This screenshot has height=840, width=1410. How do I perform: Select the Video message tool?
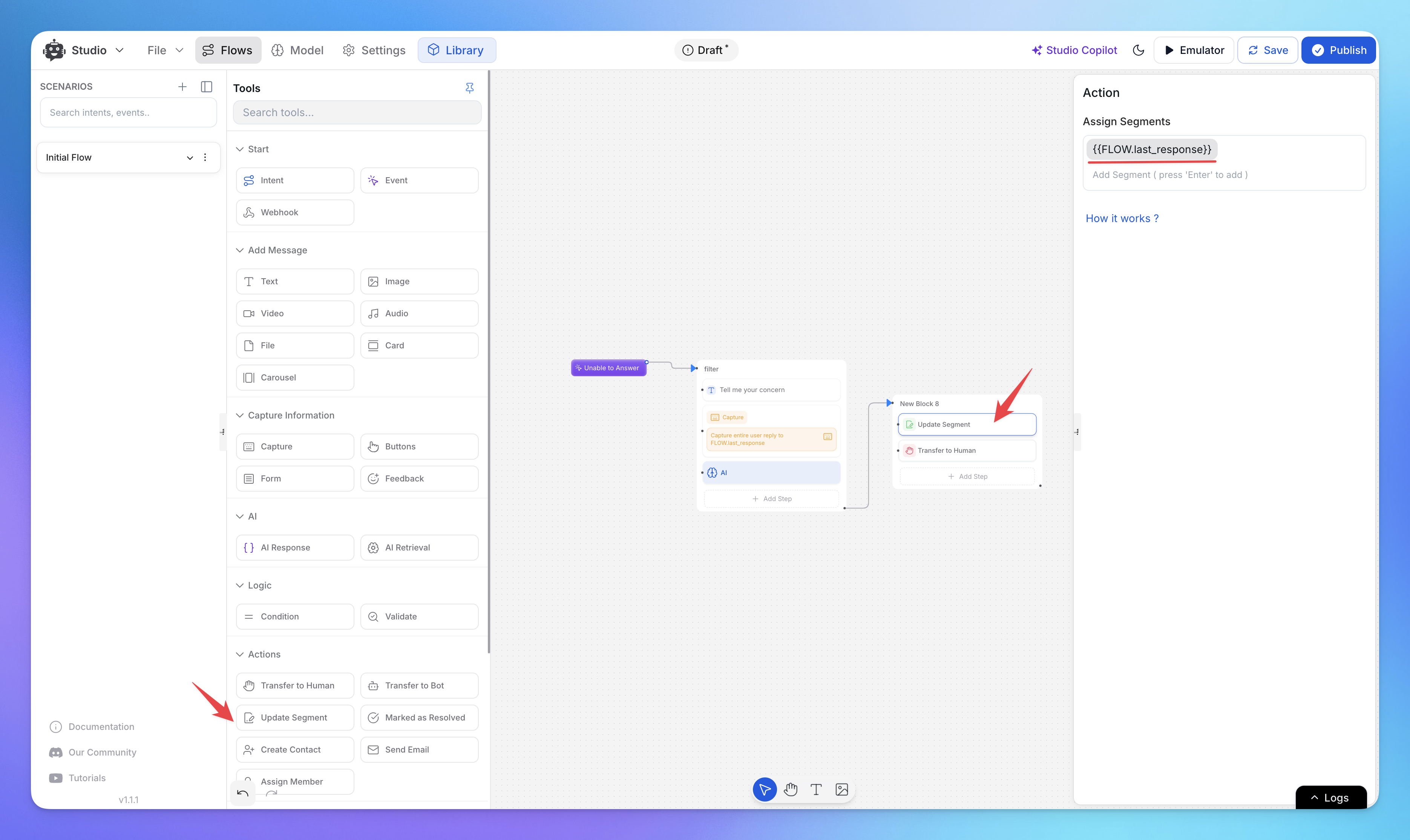click(x=295, y=313)
